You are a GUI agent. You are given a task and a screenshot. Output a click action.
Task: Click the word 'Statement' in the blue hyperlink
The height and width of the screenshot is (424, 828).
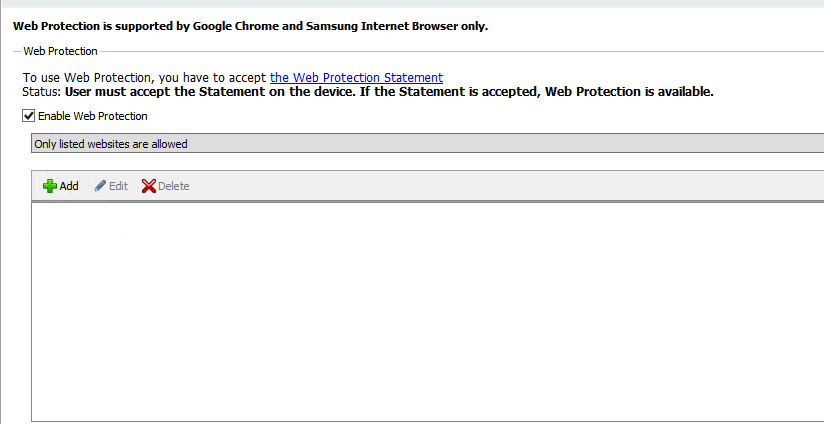(413, 78)
